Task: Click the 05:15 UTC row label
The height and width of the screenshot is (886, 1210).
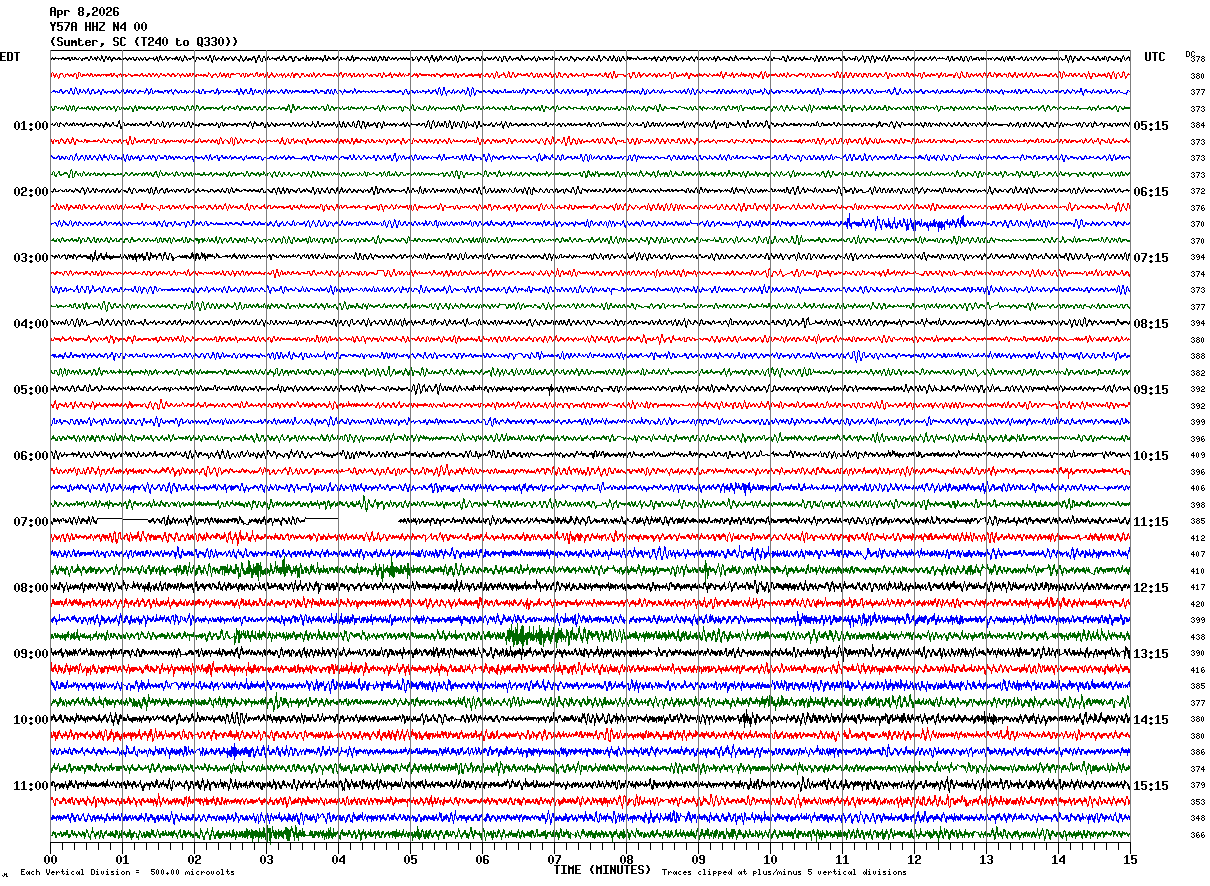Action: coord(1151,126)
